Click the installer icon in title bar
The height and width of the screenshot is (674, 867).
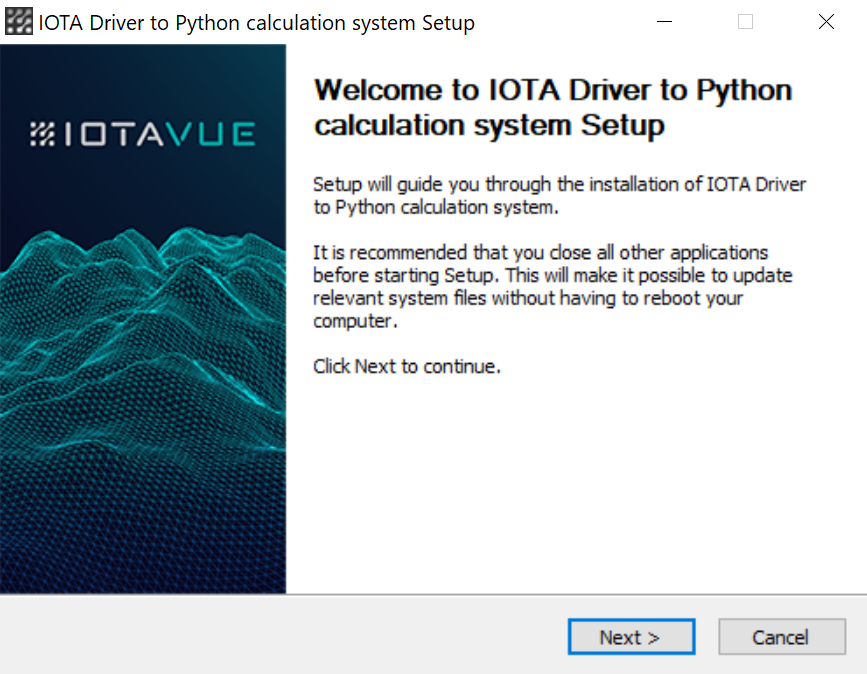coord(19,22)
